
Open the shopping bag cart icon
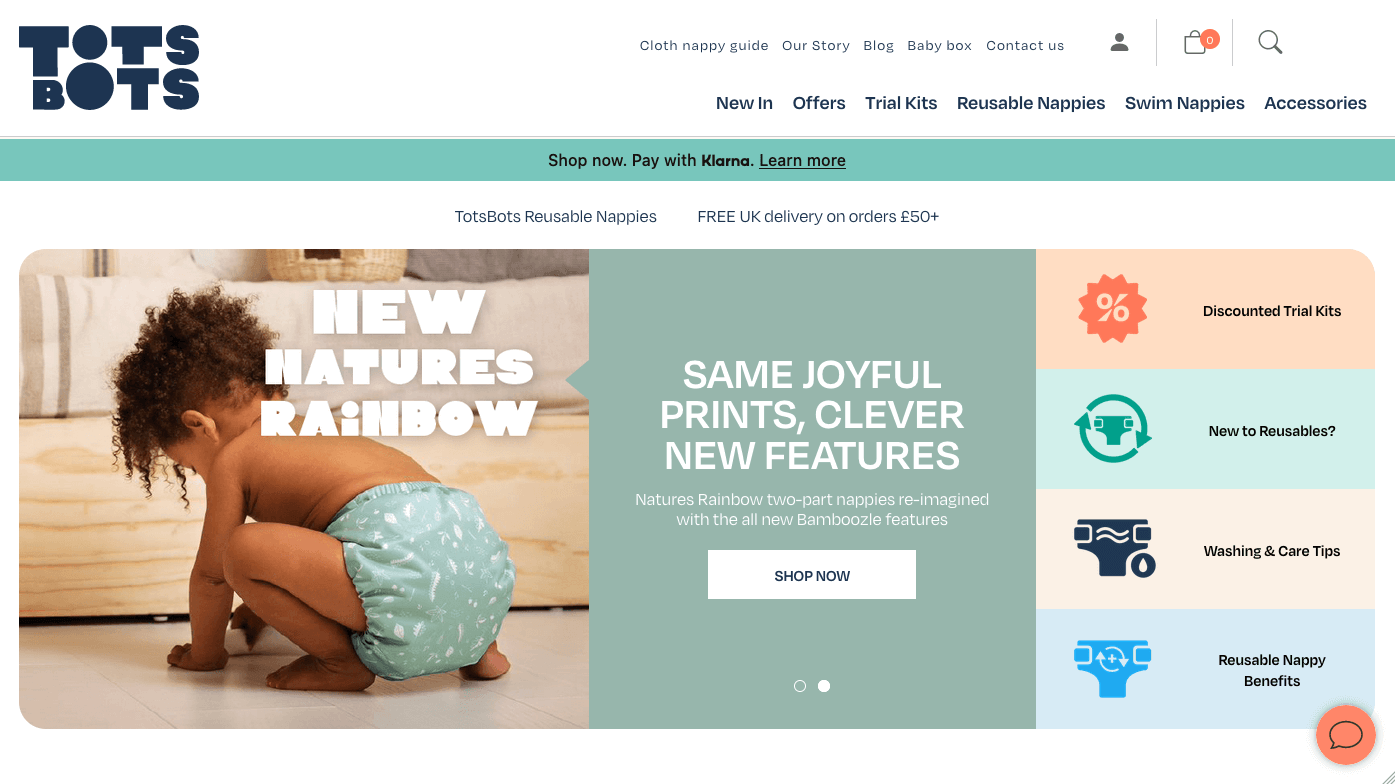pyautogui.click(x=1197, y=42)
